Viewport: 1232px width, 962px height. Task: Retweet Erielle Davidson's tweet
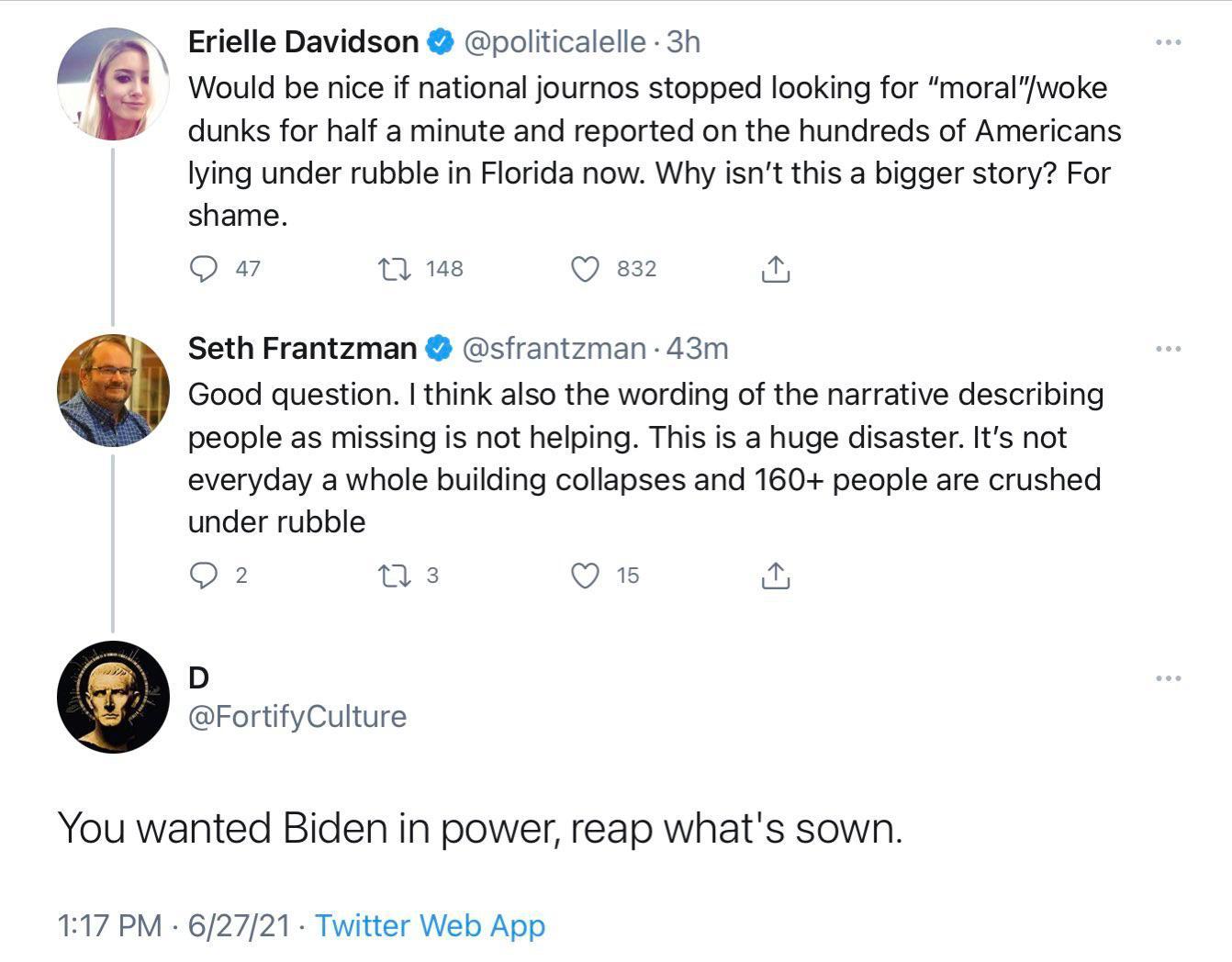pos(395,269)
